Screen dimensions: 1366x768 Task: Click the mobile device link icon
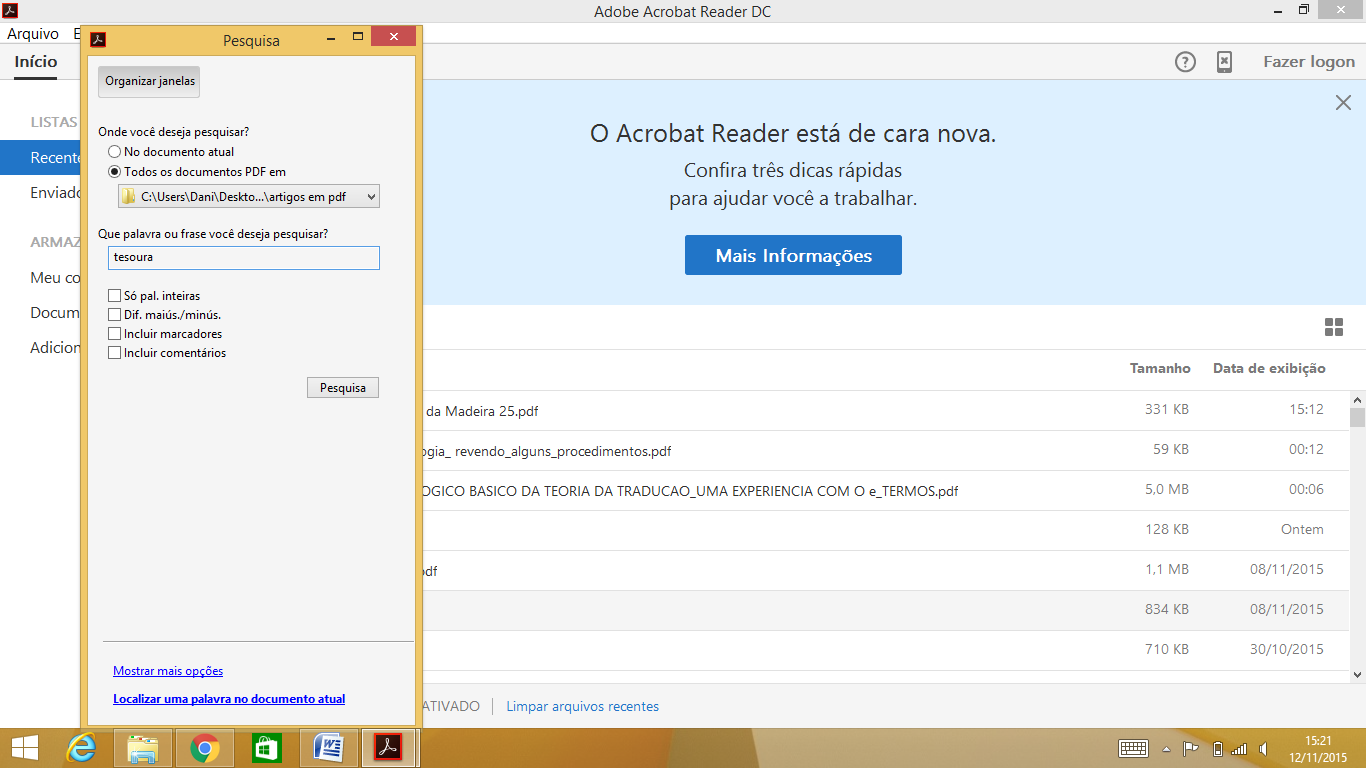click(1224, 62)
